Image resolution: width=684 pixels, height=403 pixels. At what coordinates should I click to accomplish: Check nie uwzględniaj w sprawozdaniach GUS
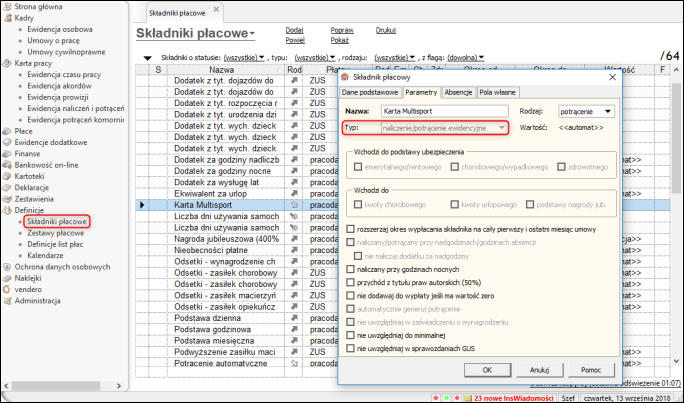pos(350,348)
